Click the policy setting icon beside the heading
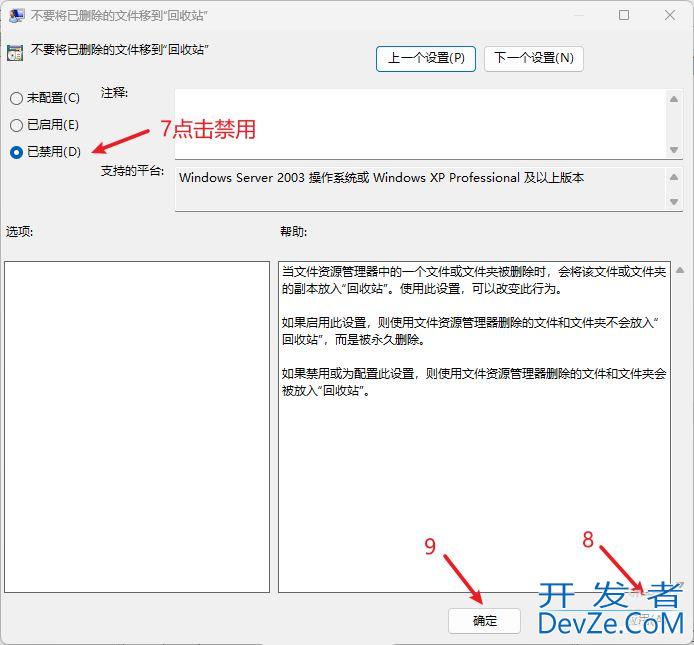This screenshot has width=694, height=645. point(15,53)
